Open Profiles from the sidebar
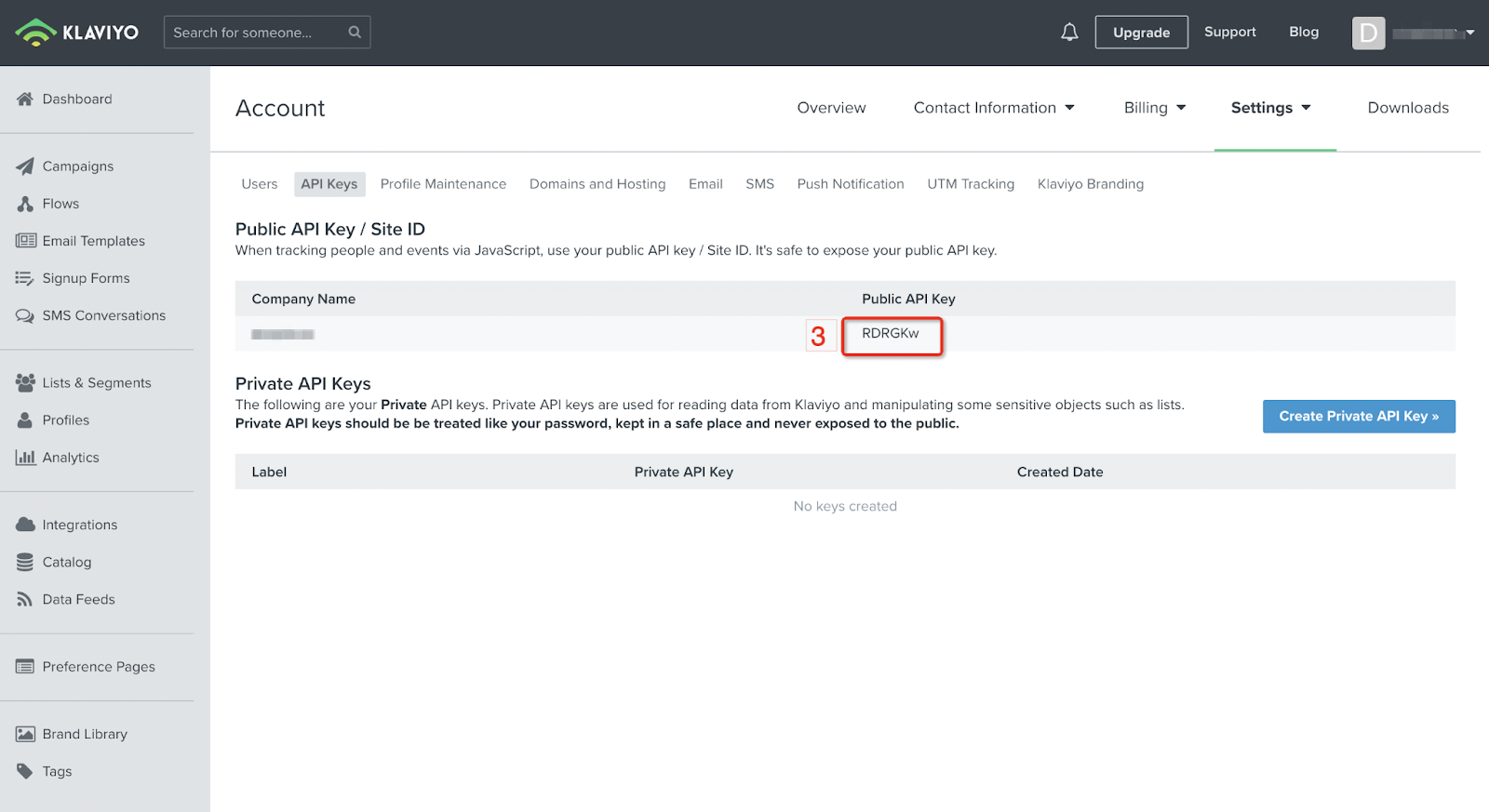1489x812 pixels. pyautogui.click(x=66, y=420)
